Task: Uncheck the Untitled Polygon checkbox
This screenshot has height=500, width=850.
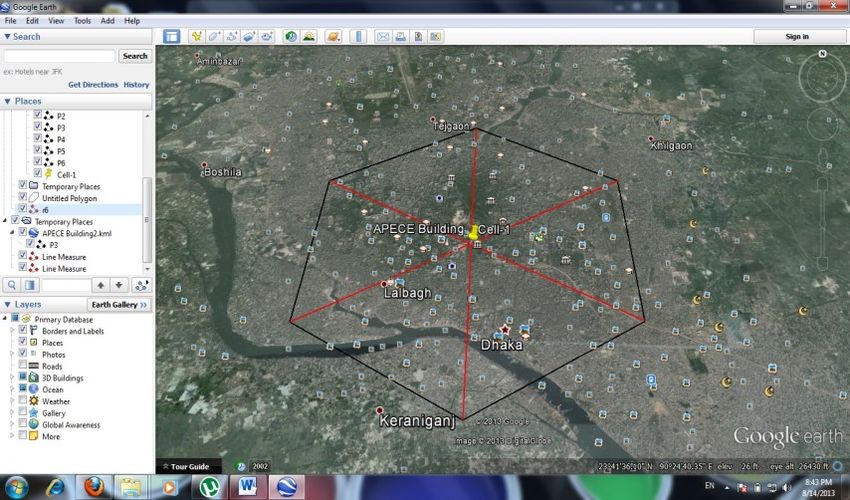Action: [x=22, y=196]
